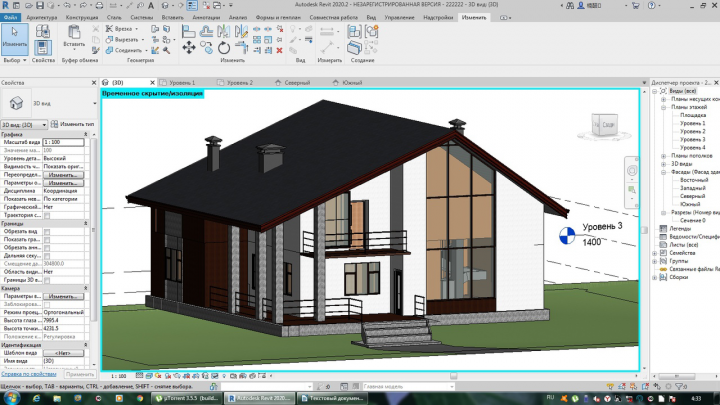Click the Measure between two references icon

pyautogui.click(x=327, y=31)
